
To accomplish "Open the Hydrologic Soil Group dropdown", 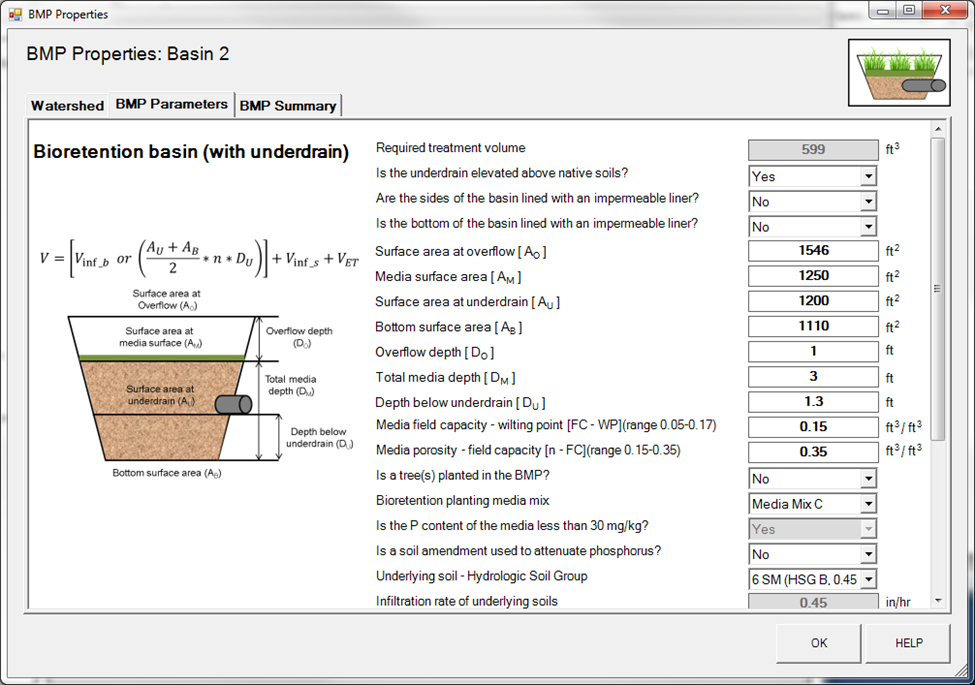I will click(868, 579).
